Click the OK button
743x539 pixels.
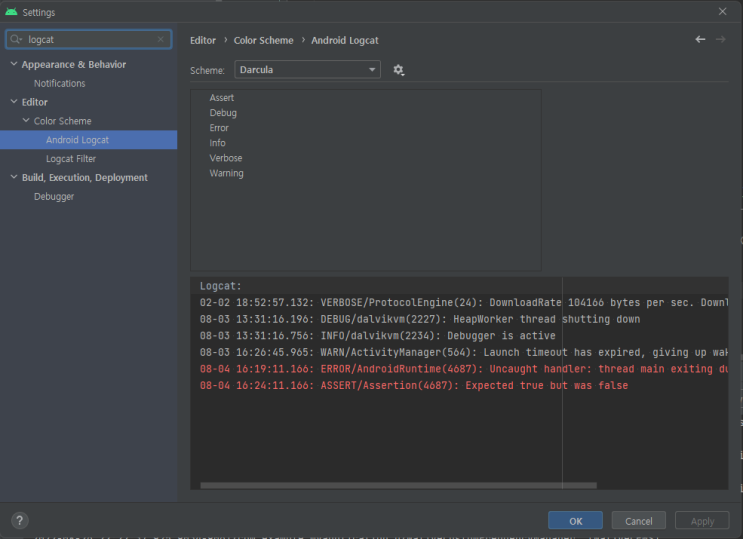[575, 521]
